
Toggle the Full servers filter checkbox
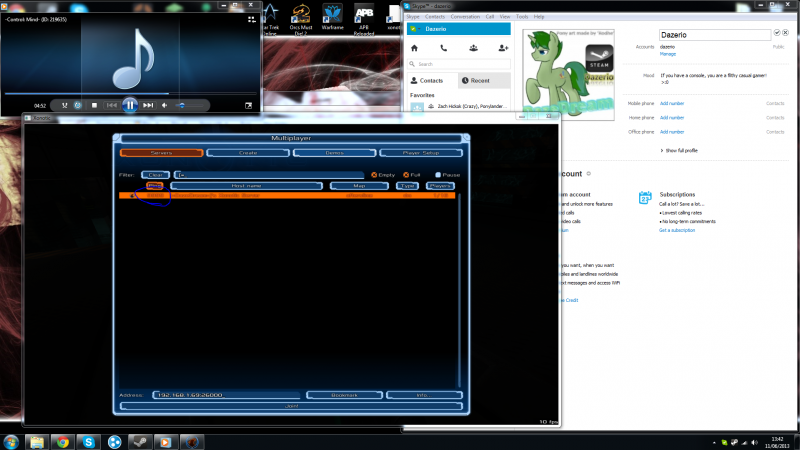[x=403, y=174]
